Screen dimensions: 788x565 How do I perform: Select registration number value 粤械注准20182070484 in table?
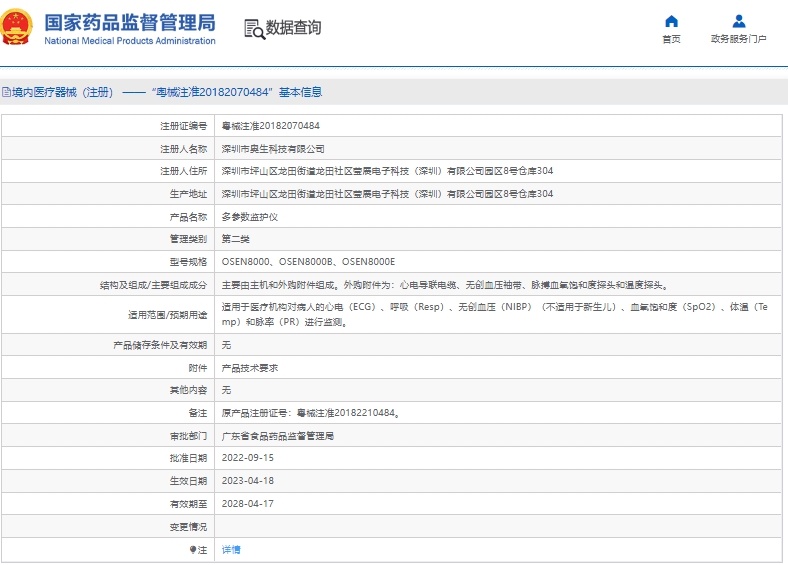(270, 126)
